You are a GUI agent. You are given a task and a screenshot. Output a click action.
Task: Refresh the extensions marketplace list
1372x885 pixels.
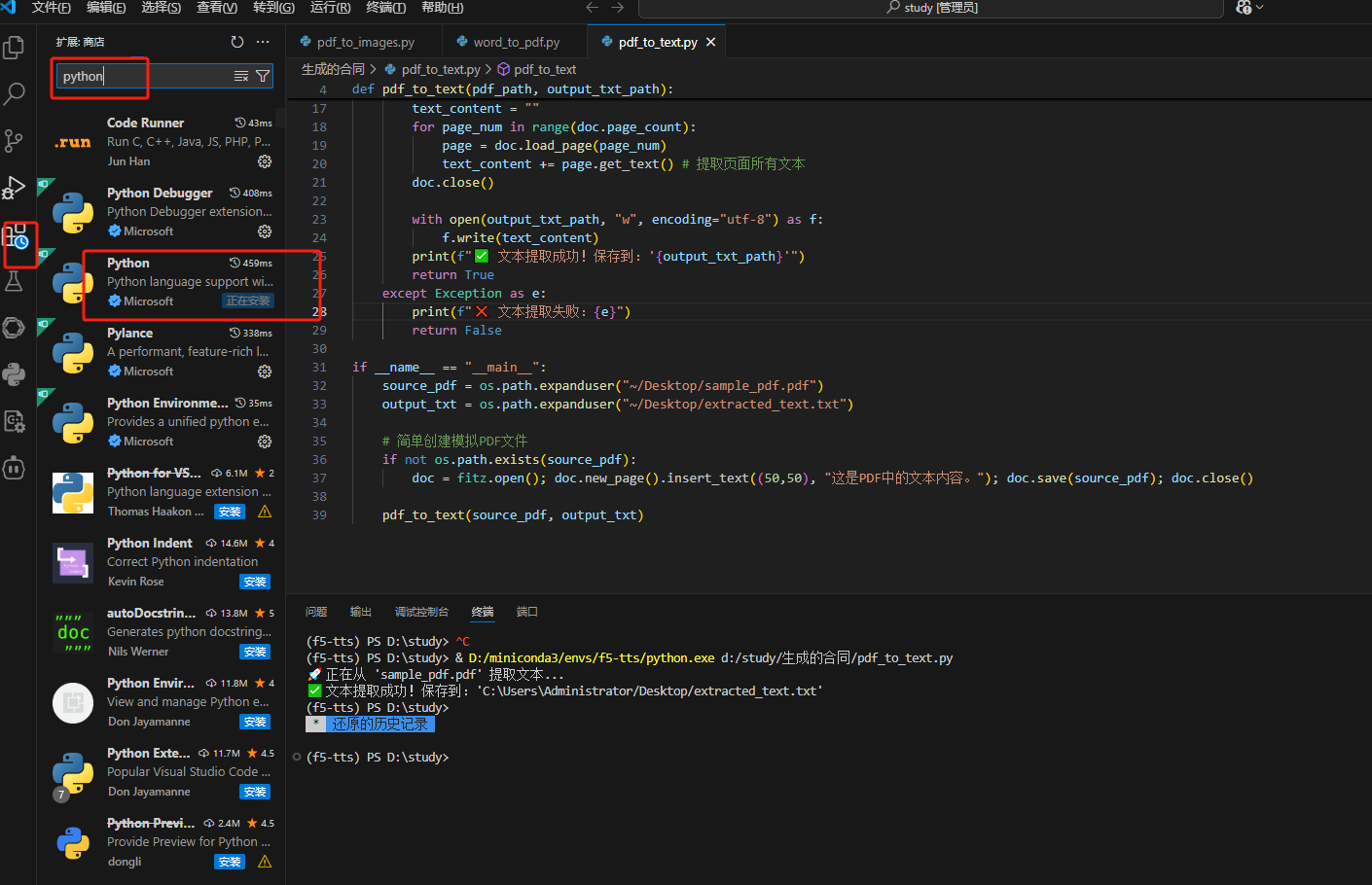point(237,42)
